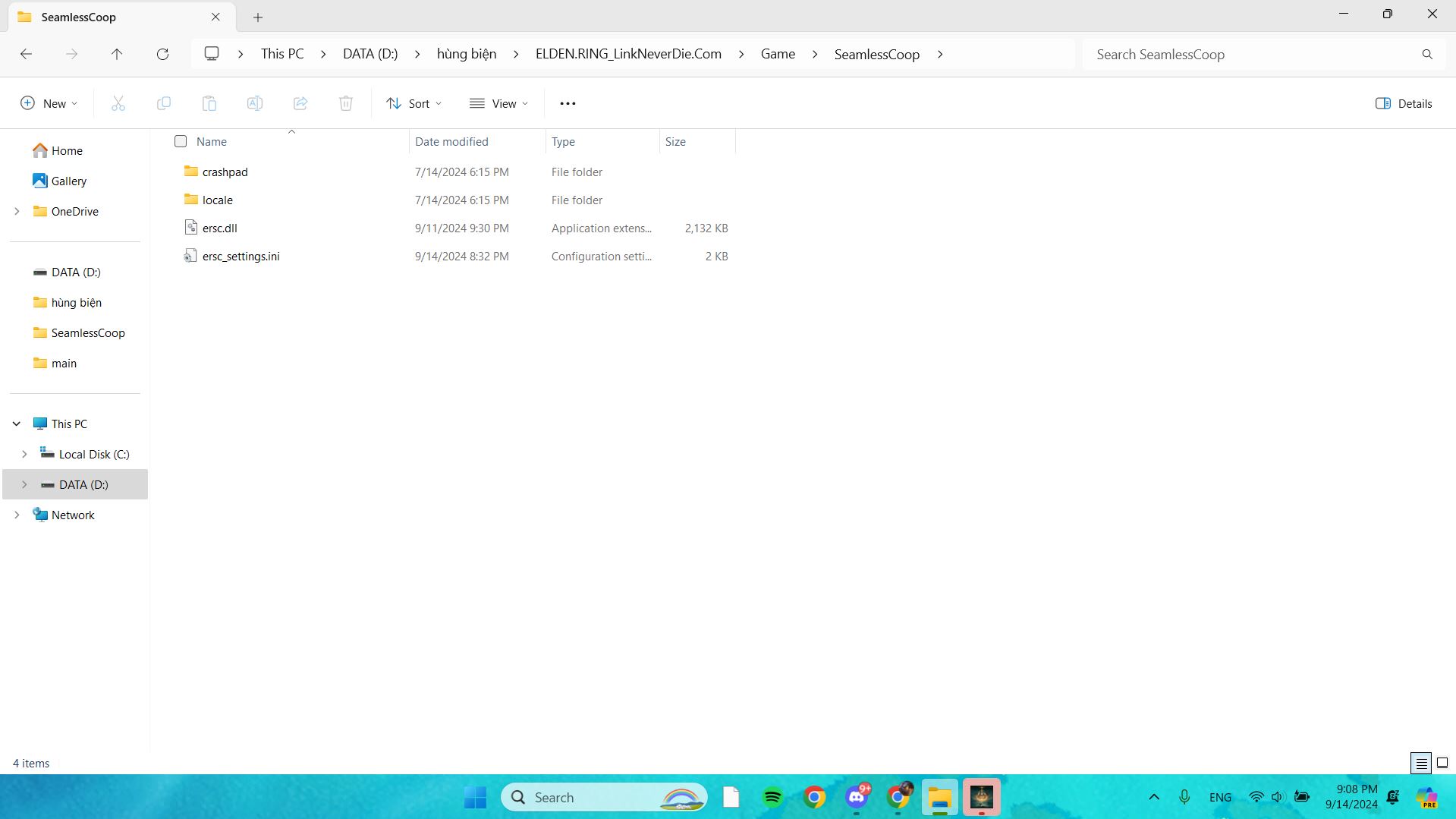Open the View dropdown menu
1456x819 pixels.
(498, 103)
